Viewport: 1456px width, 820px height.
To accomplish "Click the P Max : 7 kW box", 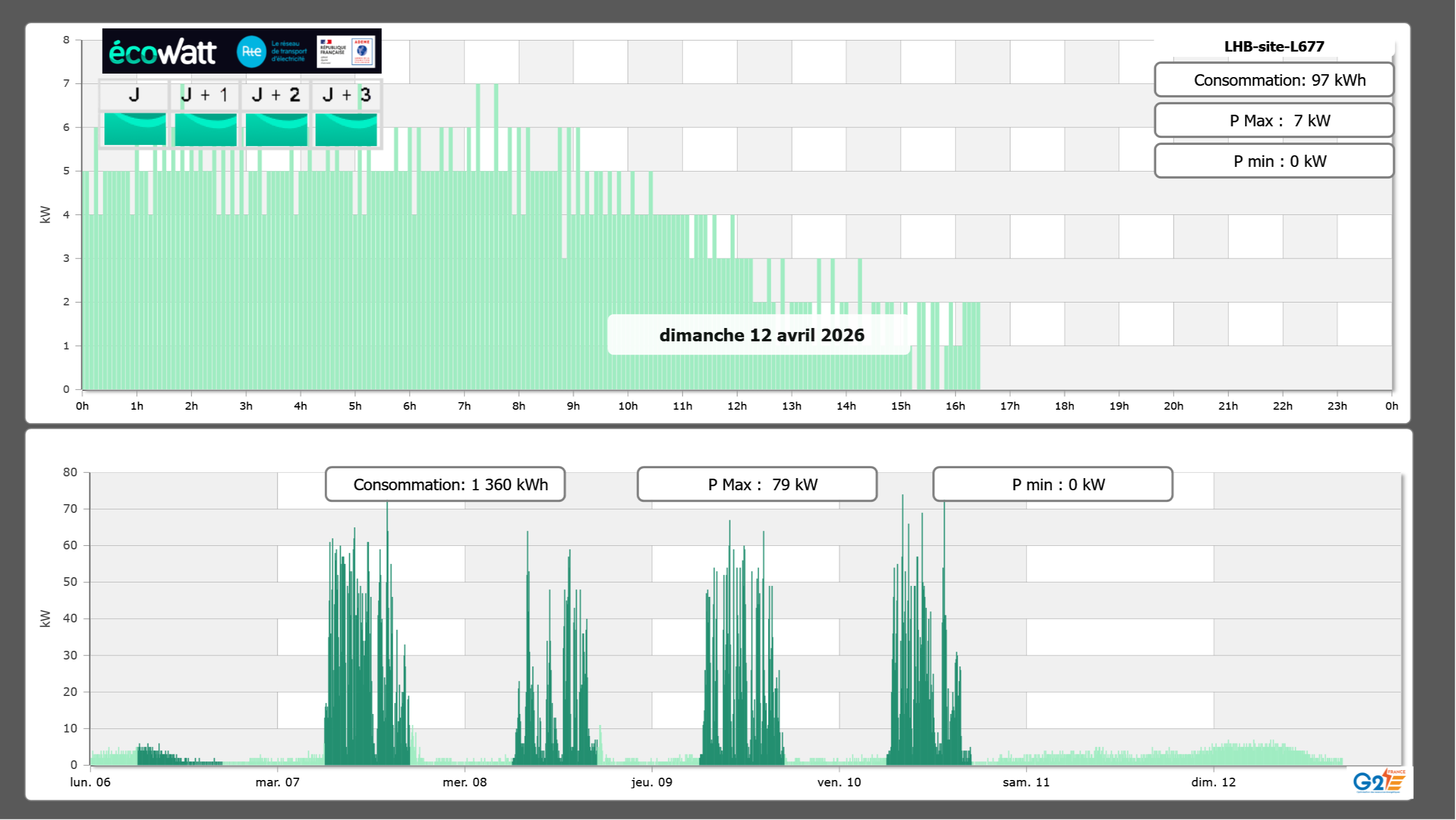I will click(x=1273, y=121).
